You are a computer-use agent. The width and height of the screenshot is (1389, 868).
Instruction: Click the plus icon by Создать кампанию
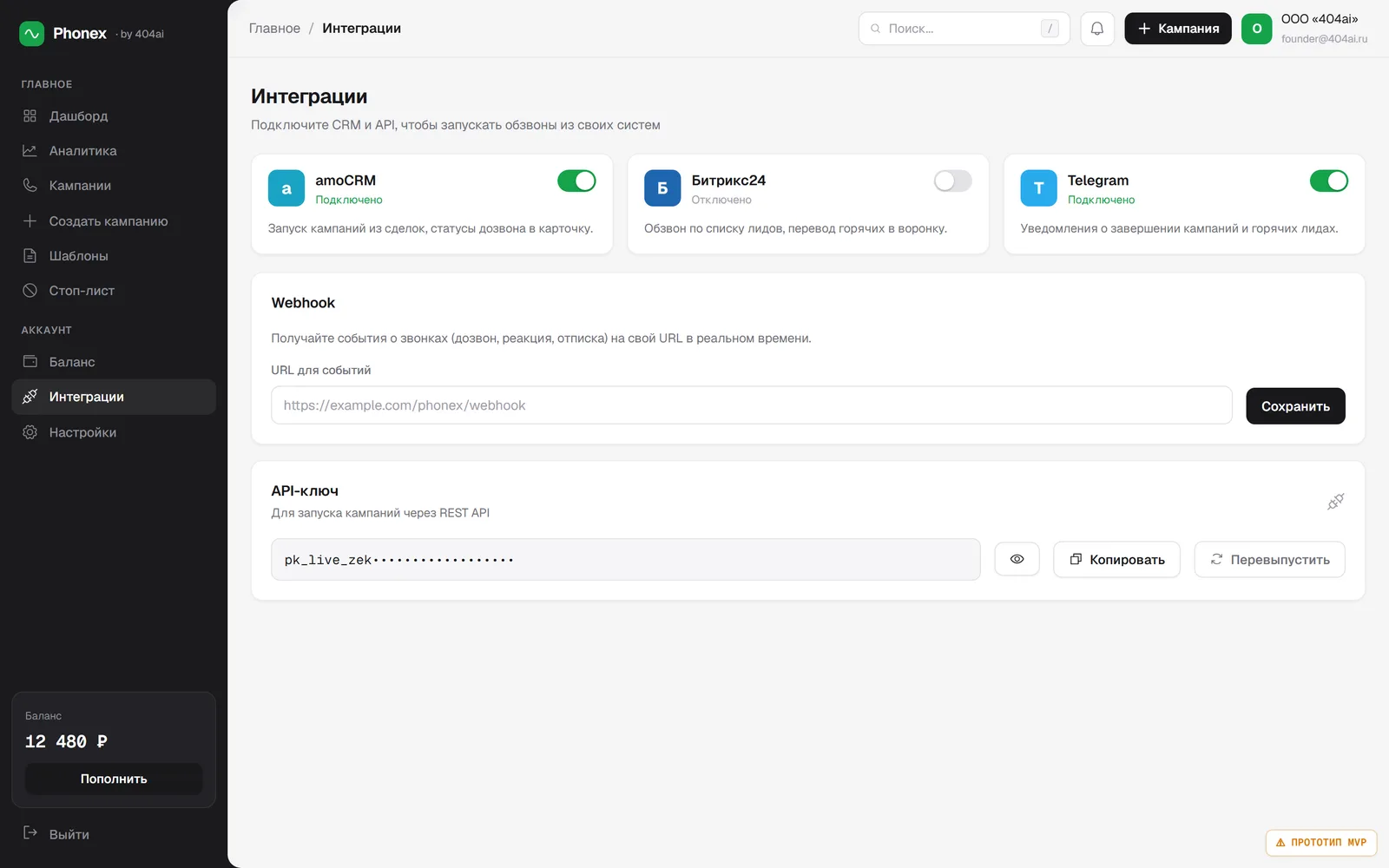pos(30,220)
